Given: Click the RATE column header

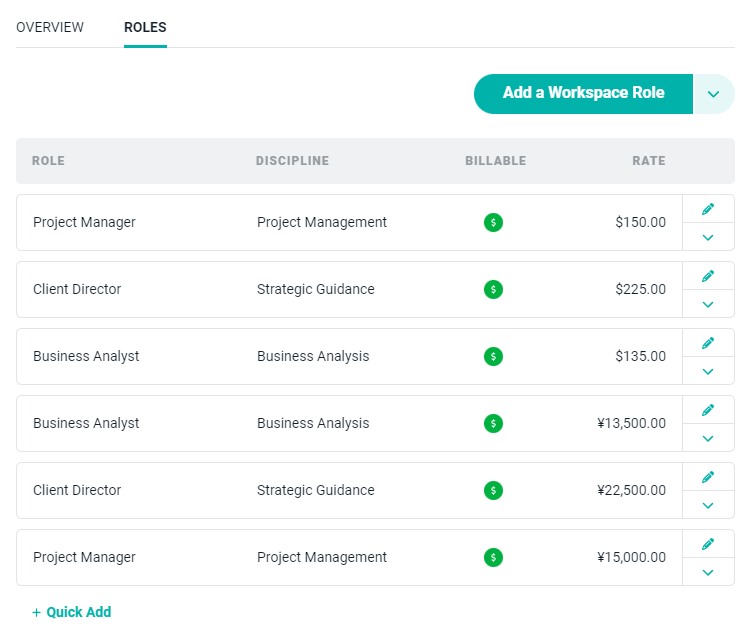Looking at the screenshot, I should [x=649, y=161].
